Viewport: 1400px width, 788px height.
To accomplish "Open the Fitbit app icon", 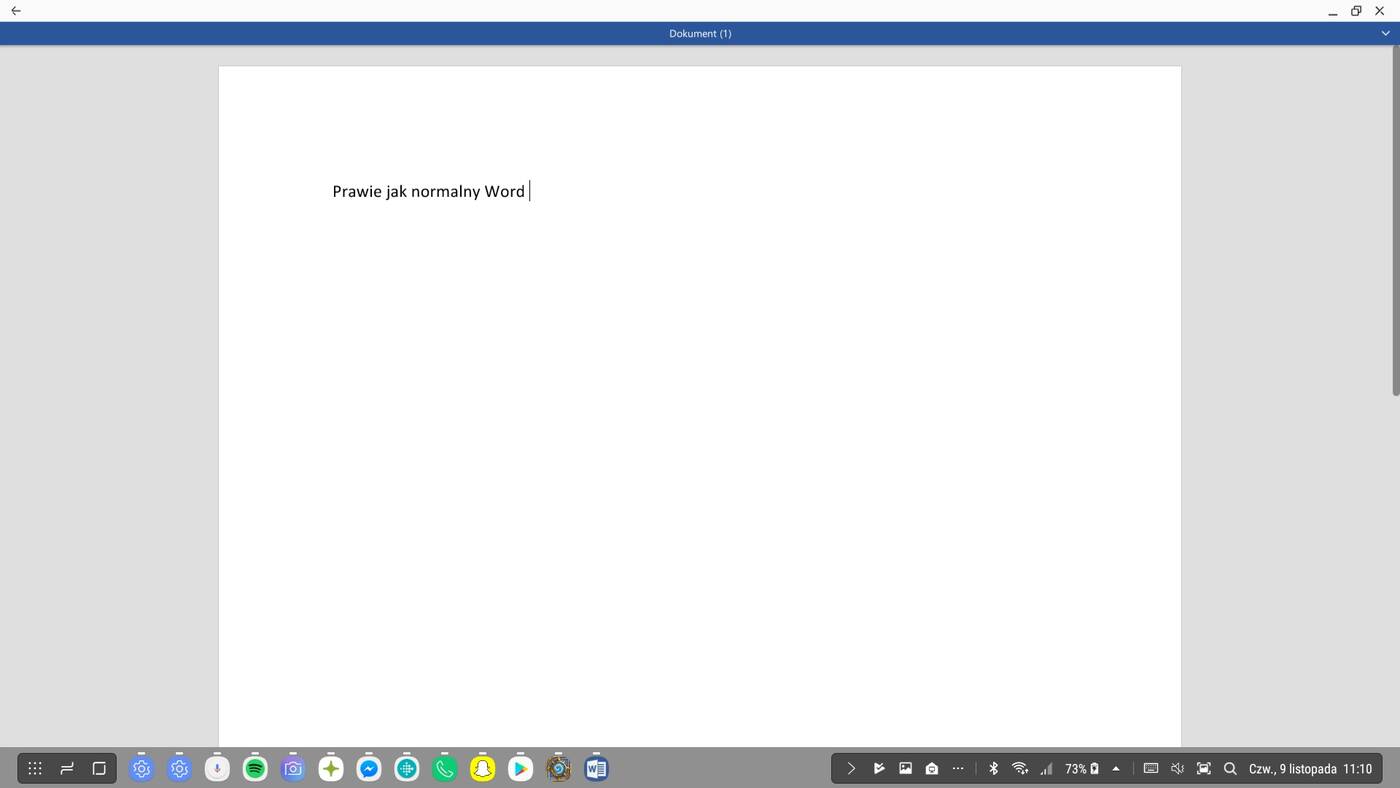I will pos(407,769).
